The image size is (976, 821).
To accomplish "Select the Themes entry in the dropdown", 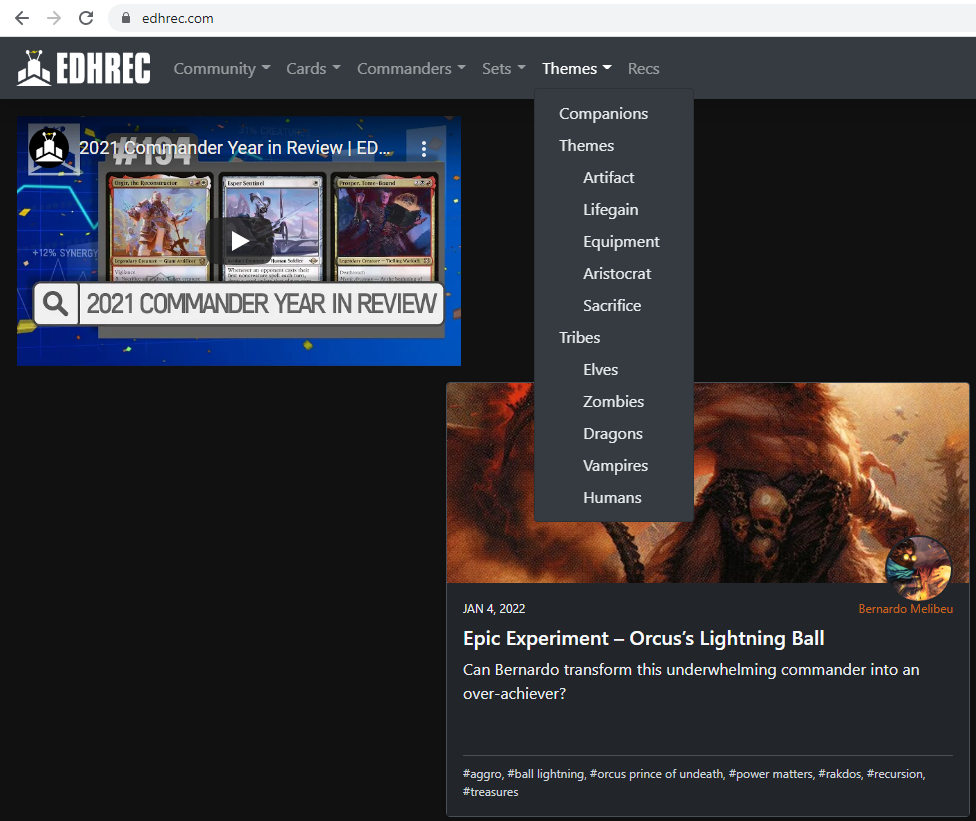I will [586, 146].
